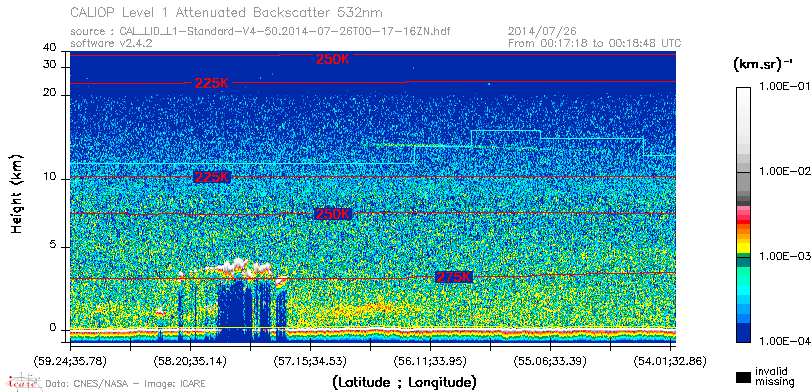Click the "Height (km)" axis title

pos(18,193)
